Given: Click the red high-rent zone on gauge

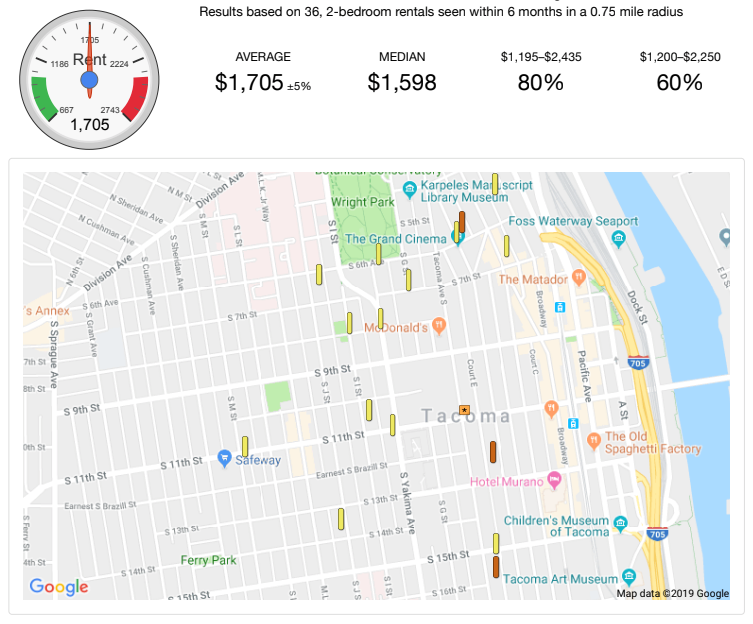Looking at the screenshot, I should tap(136, 97).
